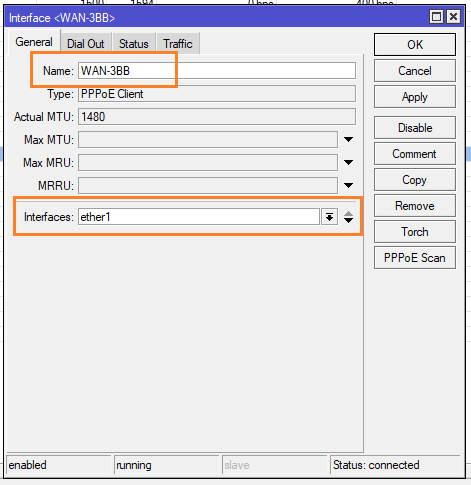
Task: Apply the interface settings
Action: (x=415, y=97)
